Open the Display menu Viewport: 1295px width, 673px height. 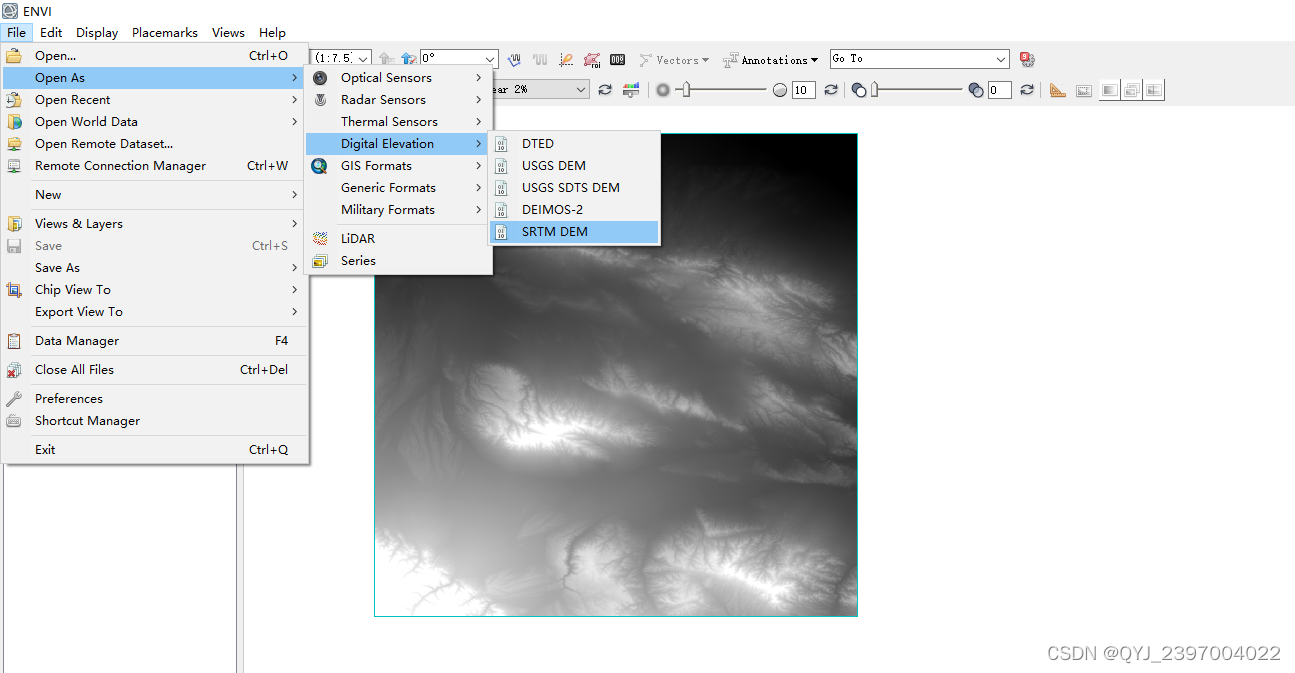point(97,33)
